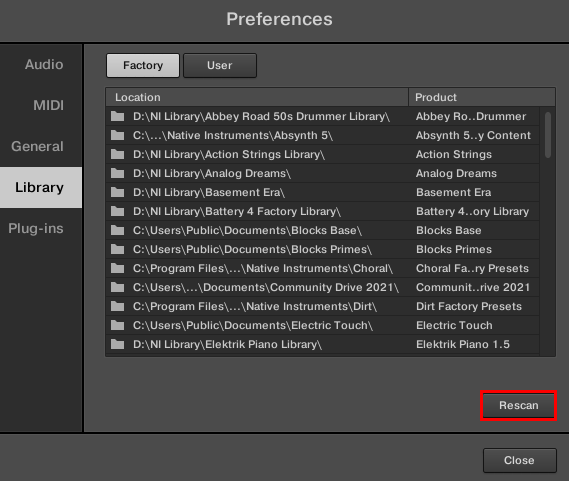
Task: Click the library list vertical scrollbar
Action: tap(548, 135)
